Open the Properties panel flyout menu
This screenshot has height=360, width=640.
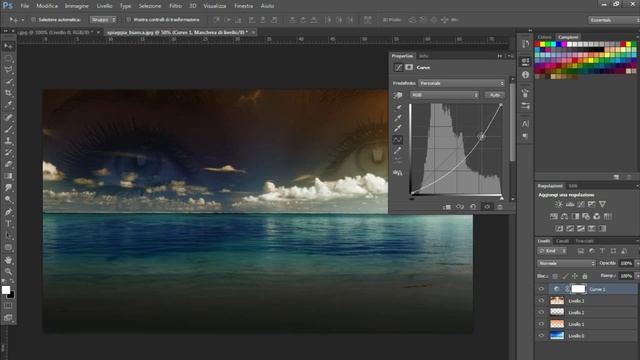511,56
